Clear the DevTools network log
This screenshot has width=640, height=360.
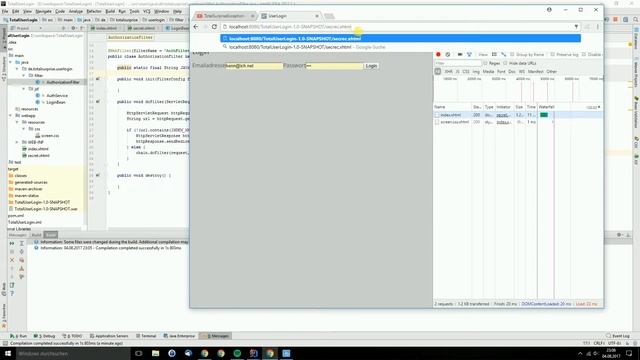coord(448,54)
